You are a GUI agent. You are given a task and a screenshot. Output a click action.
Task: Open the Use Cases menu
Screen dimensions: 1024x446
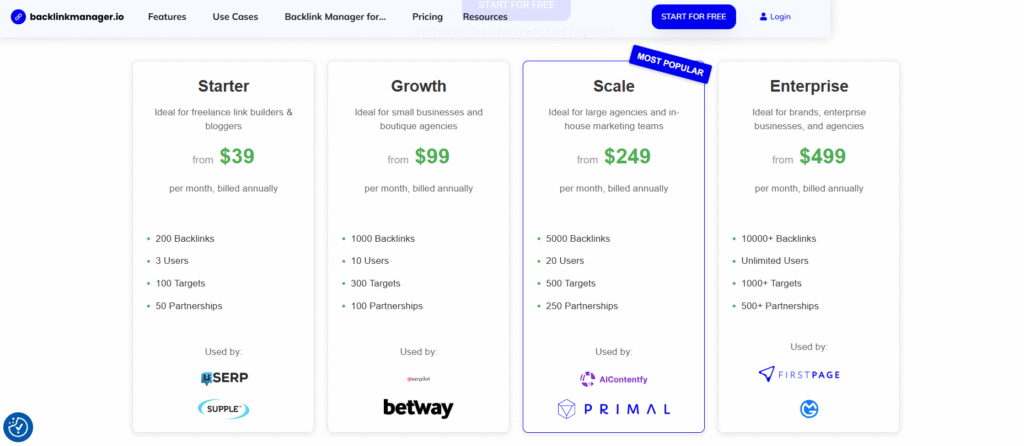(x=235, y=17)
